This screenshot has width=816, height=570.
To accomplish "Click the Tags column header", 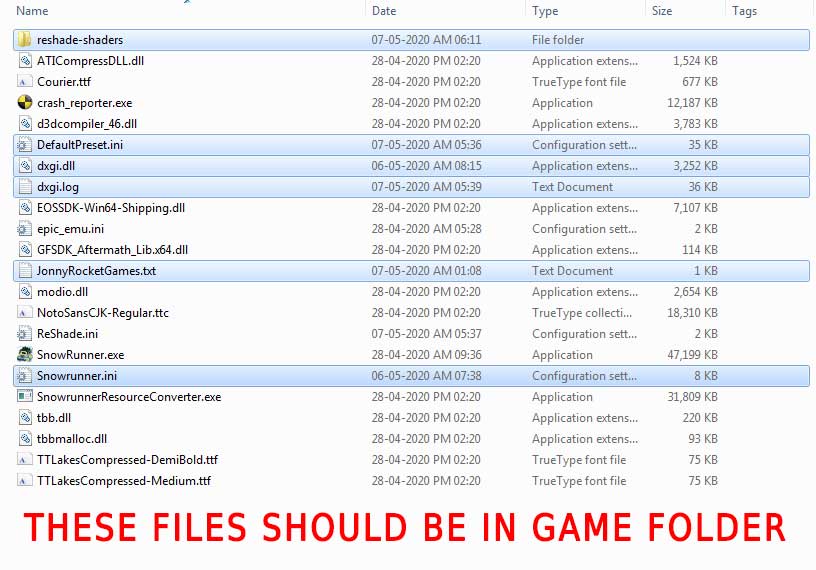I will pyautogui.click(x=744, y=11).
